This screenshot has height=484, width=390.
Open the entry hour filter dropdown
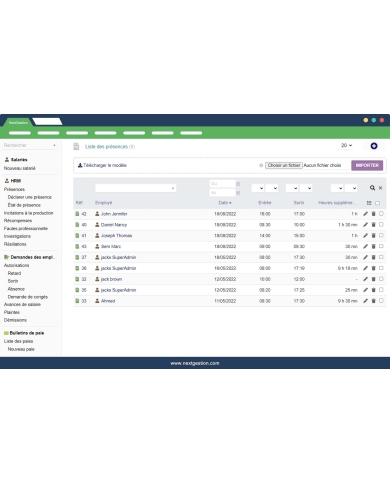(258, 188)
